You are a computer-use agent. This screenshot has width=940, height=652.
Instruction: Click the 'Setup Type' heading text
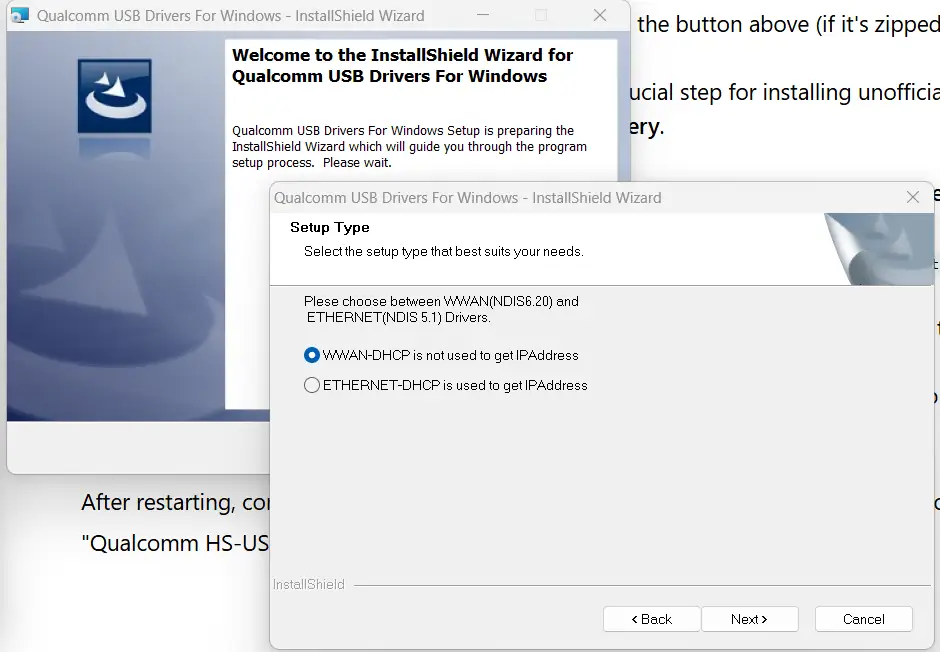click(330, 227)
